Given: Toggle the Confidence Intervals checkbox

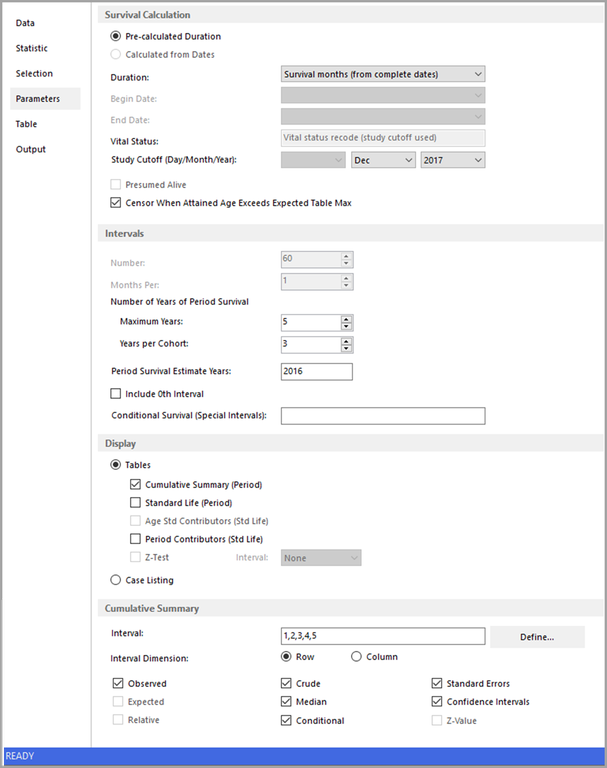Looking at the screenshot, I should point(437,702).
